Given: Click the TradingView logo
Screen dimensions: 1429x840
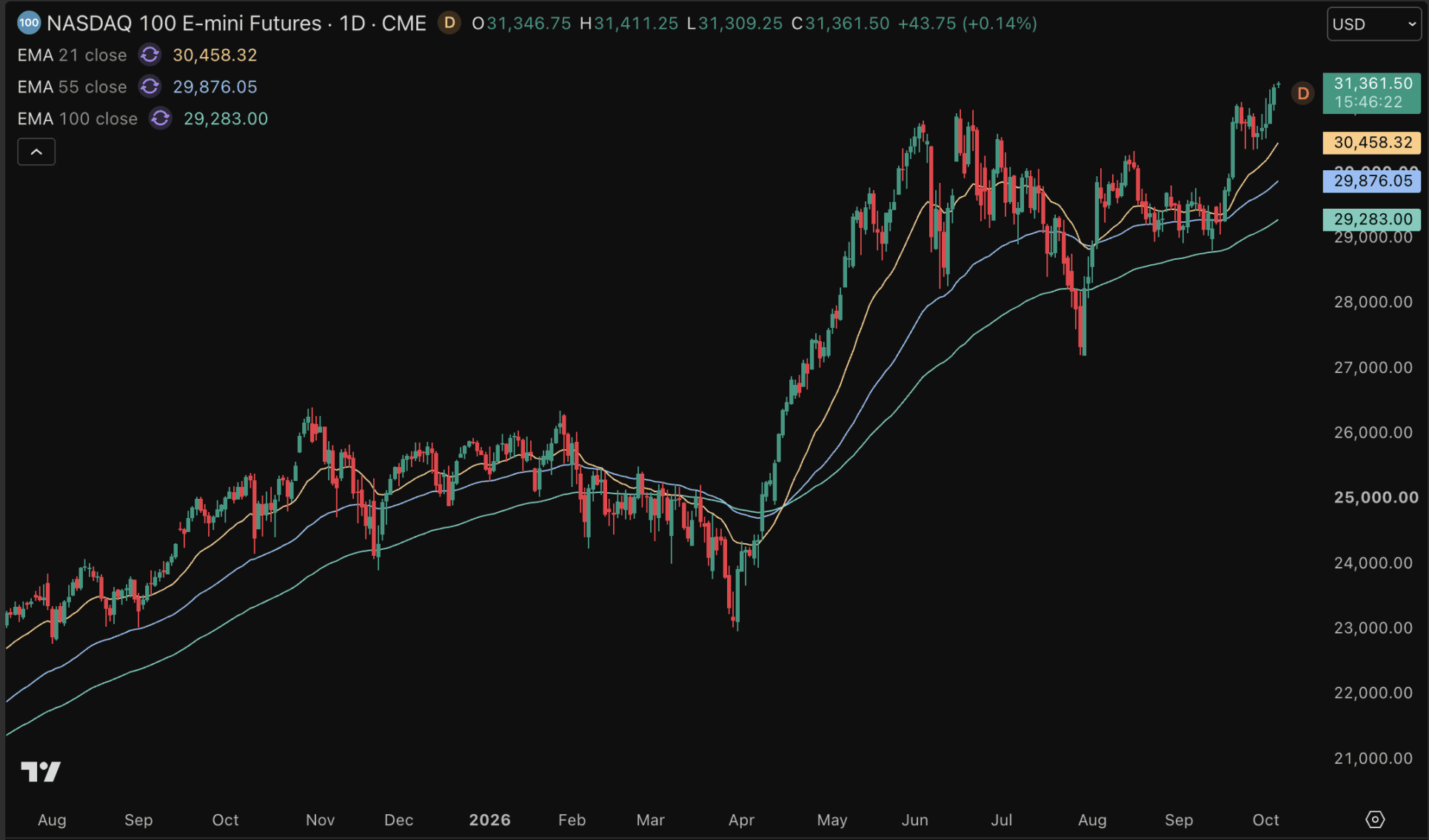Looking at the screenshot, I should click(41, 772).
